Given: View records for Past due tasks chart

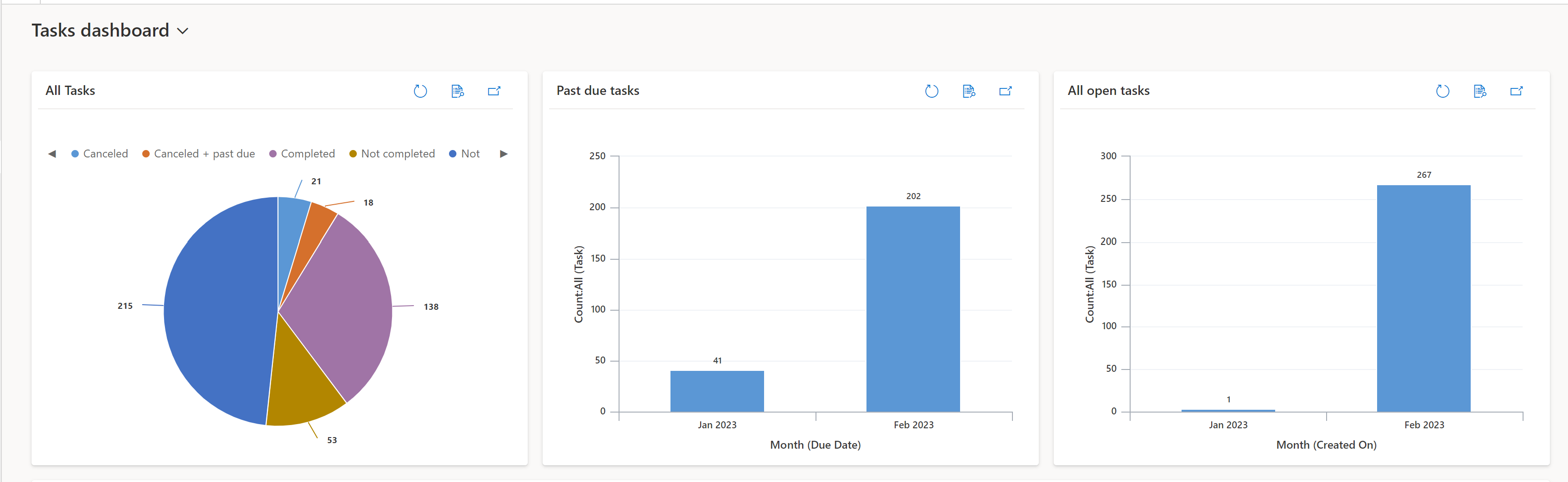Looking at the screenshot, I should [x=968, y=91].
